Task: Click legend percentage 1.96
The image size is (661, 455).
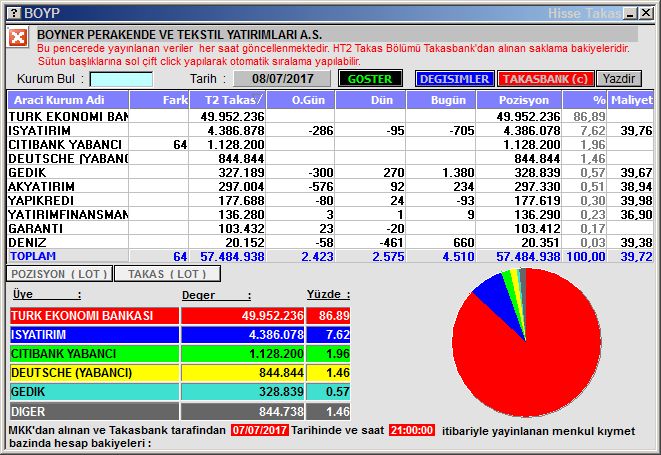Action: [x=338, y=353]
